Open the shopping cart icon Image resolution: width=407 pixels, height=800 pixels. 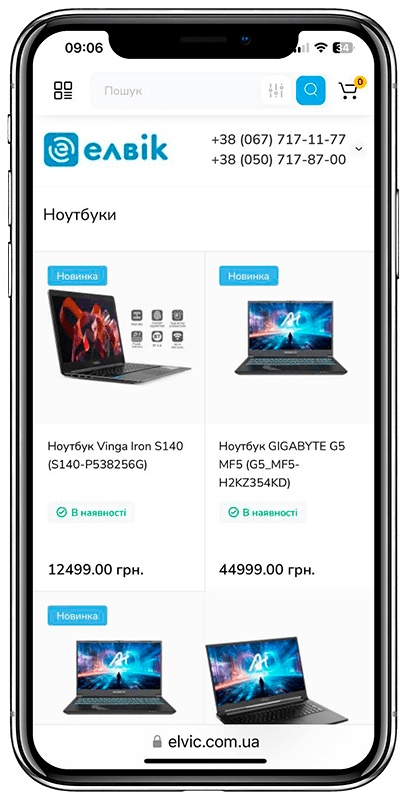point(352,89)
